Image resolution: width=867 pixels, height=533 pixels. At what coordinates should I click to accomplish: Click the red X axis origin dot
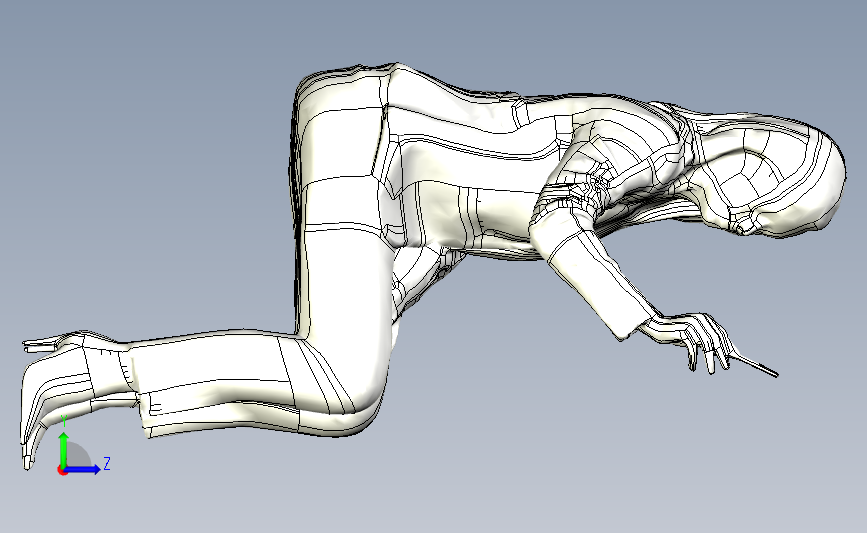(x=62, y=470)
